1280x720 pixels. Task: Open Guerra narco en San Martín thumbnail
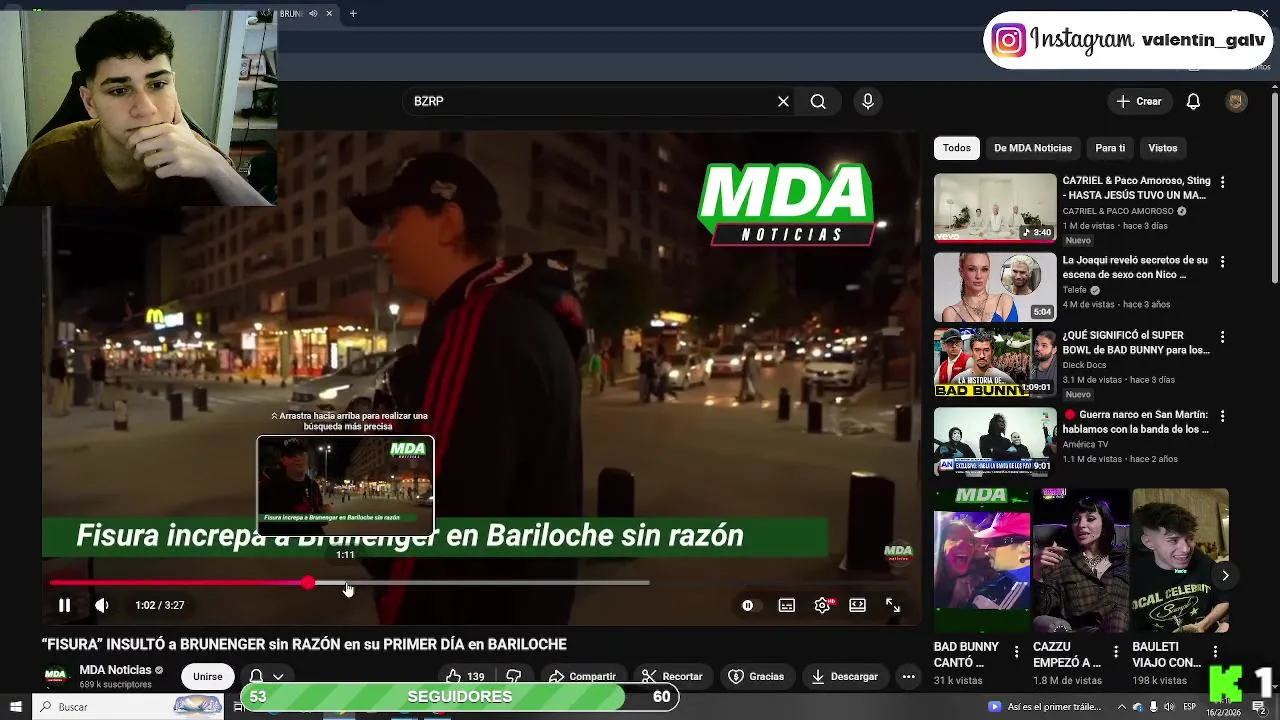click(x=995, y=441)
